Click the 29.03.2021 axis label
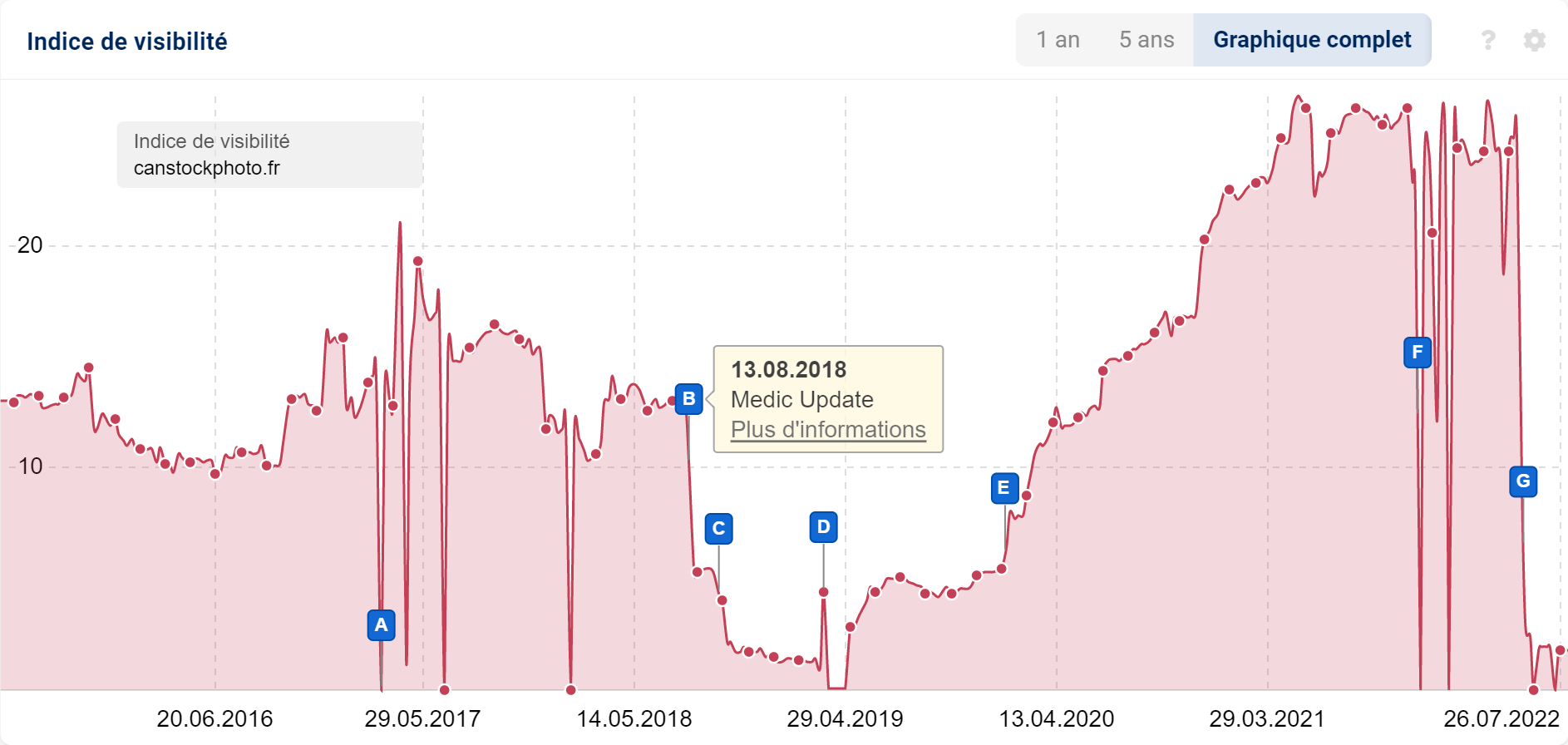This screenshot has width=1568, height=745. 1267,718
